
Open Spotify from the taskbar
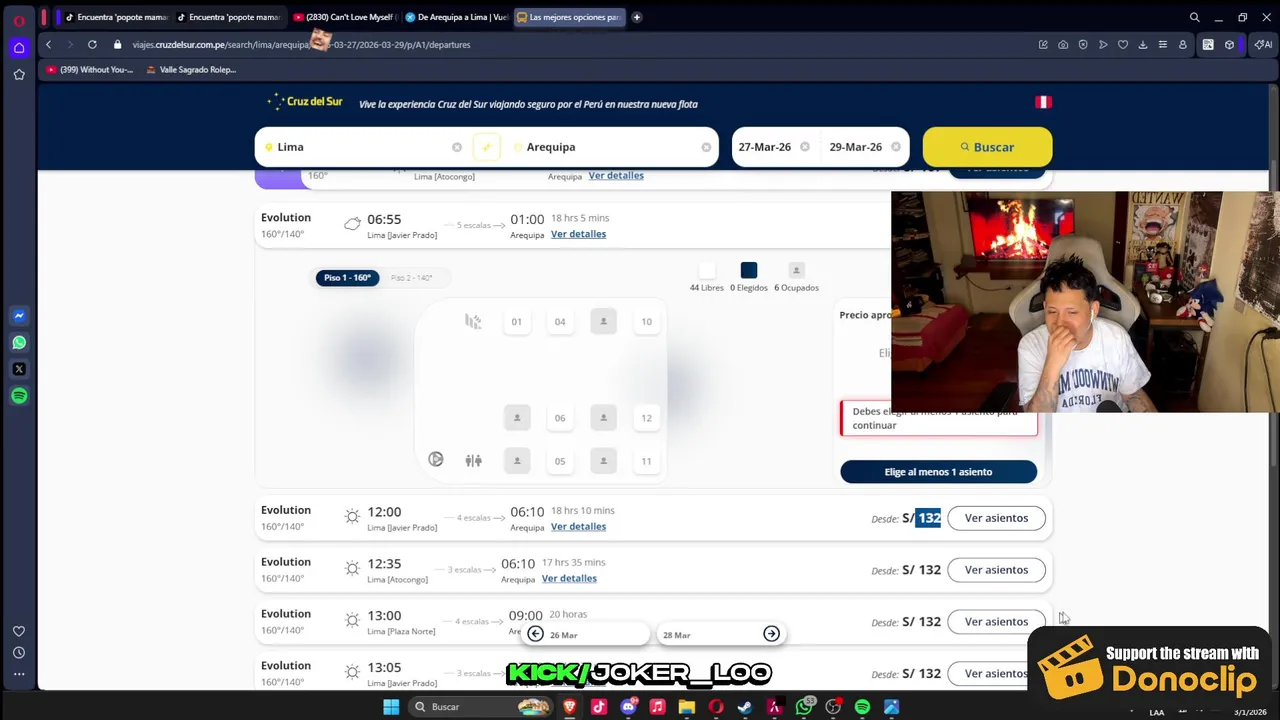pyautogui.click(x=862, y=707)
